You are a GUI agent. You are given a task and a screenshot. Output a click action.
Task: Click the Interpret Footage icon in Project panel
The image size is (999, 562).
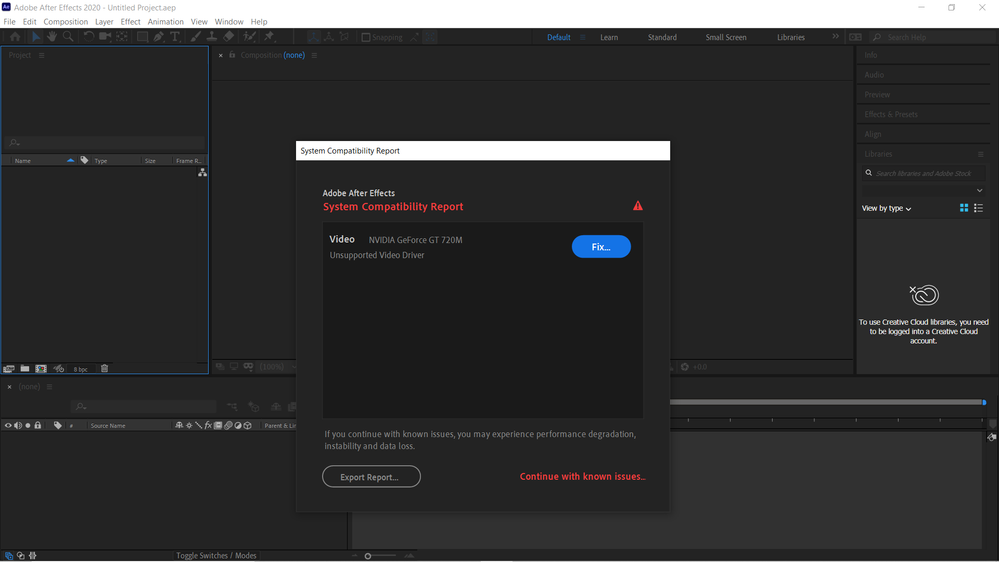tap(9, 368)
